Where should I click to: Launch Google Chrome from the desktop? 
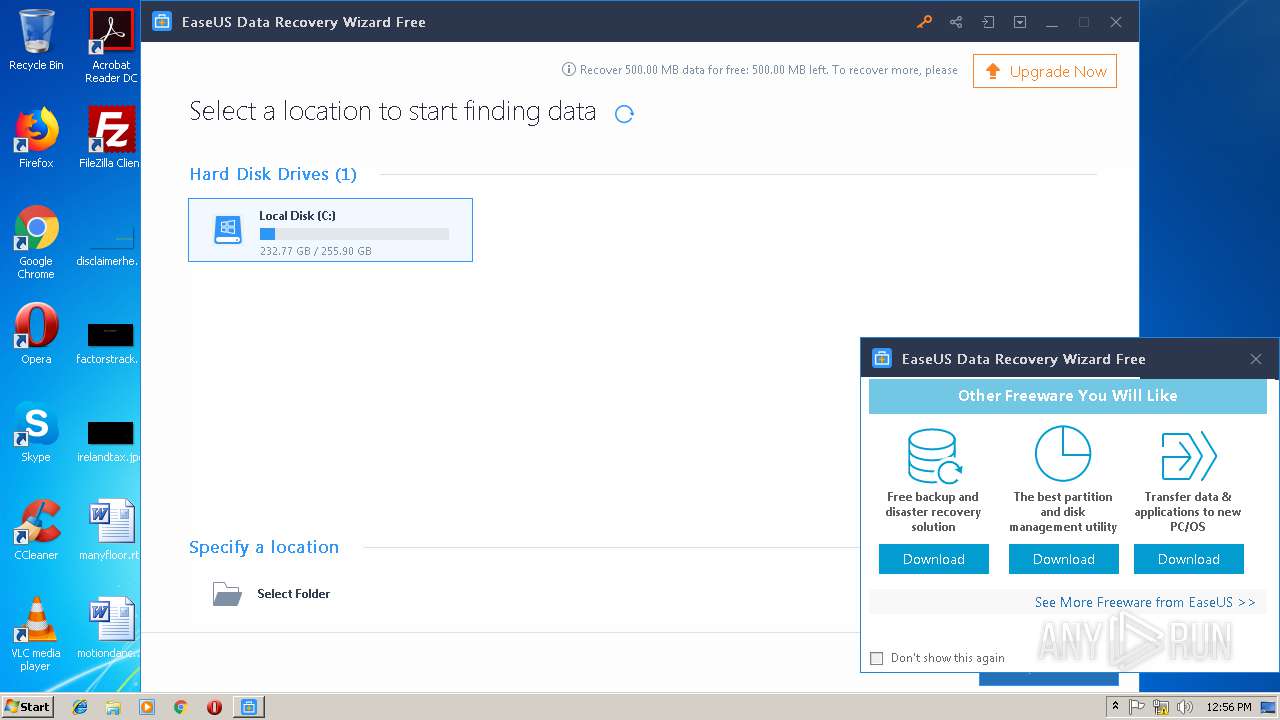pos(36,243)
